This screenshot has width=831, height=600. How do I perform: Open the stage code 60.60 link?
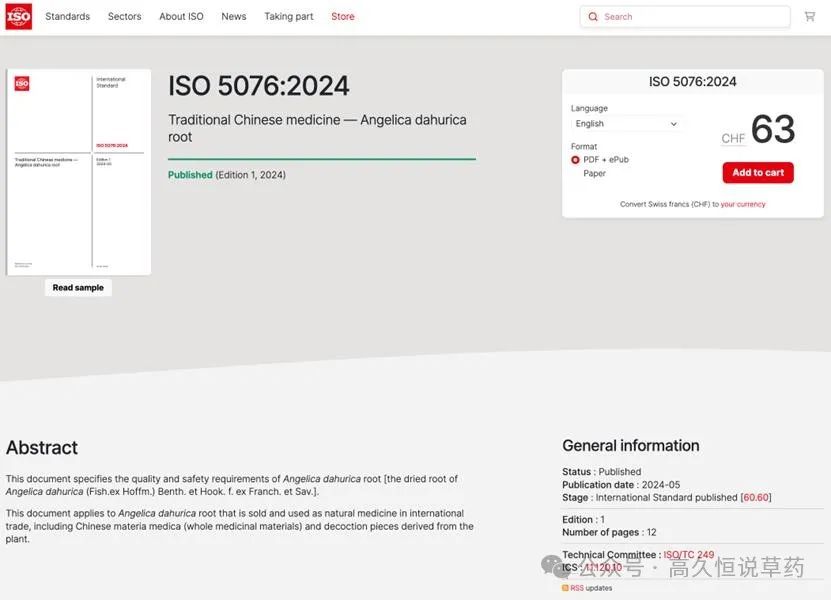[x=756, y=498]
